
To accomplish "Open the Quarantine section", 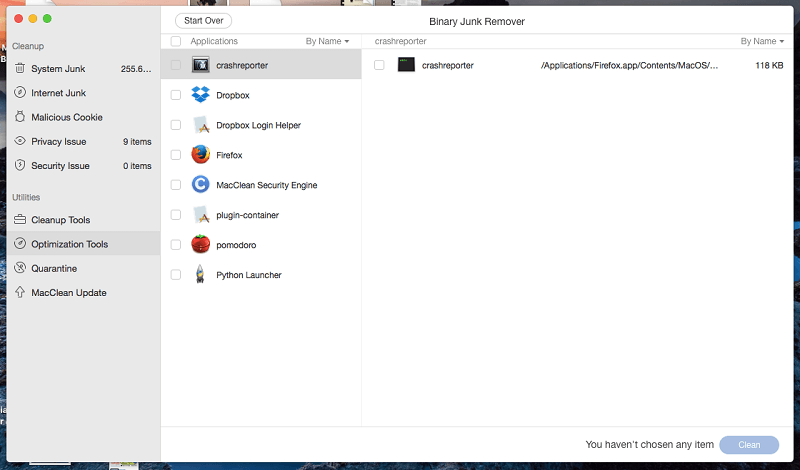I will click(83, 268).
